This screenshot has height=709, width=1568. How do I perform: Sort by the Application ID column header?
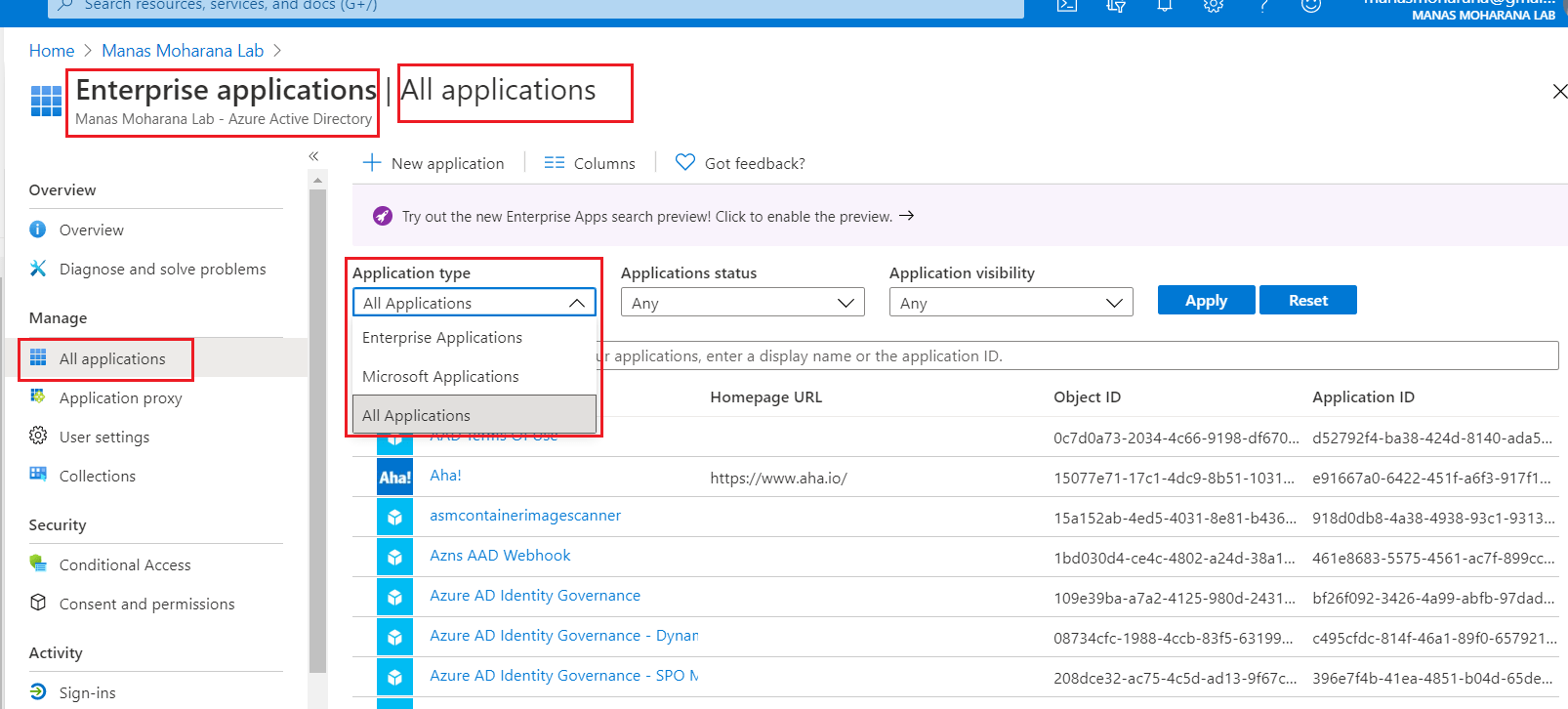click(1363, 397)
